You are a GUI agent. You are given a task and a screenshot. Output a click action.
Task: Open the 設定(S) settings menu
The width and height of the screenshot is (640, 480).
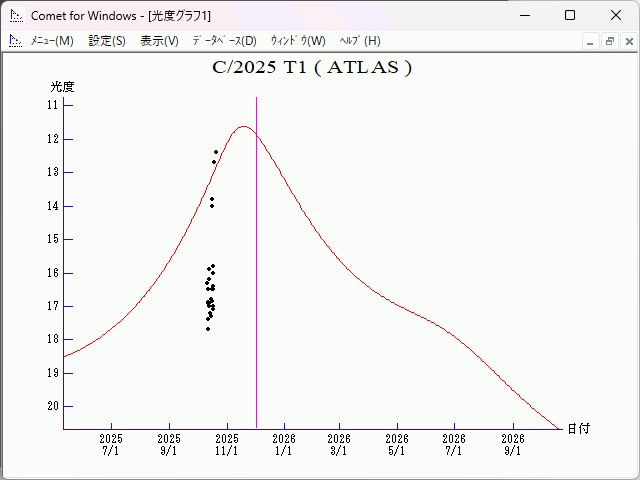point(107,41)
